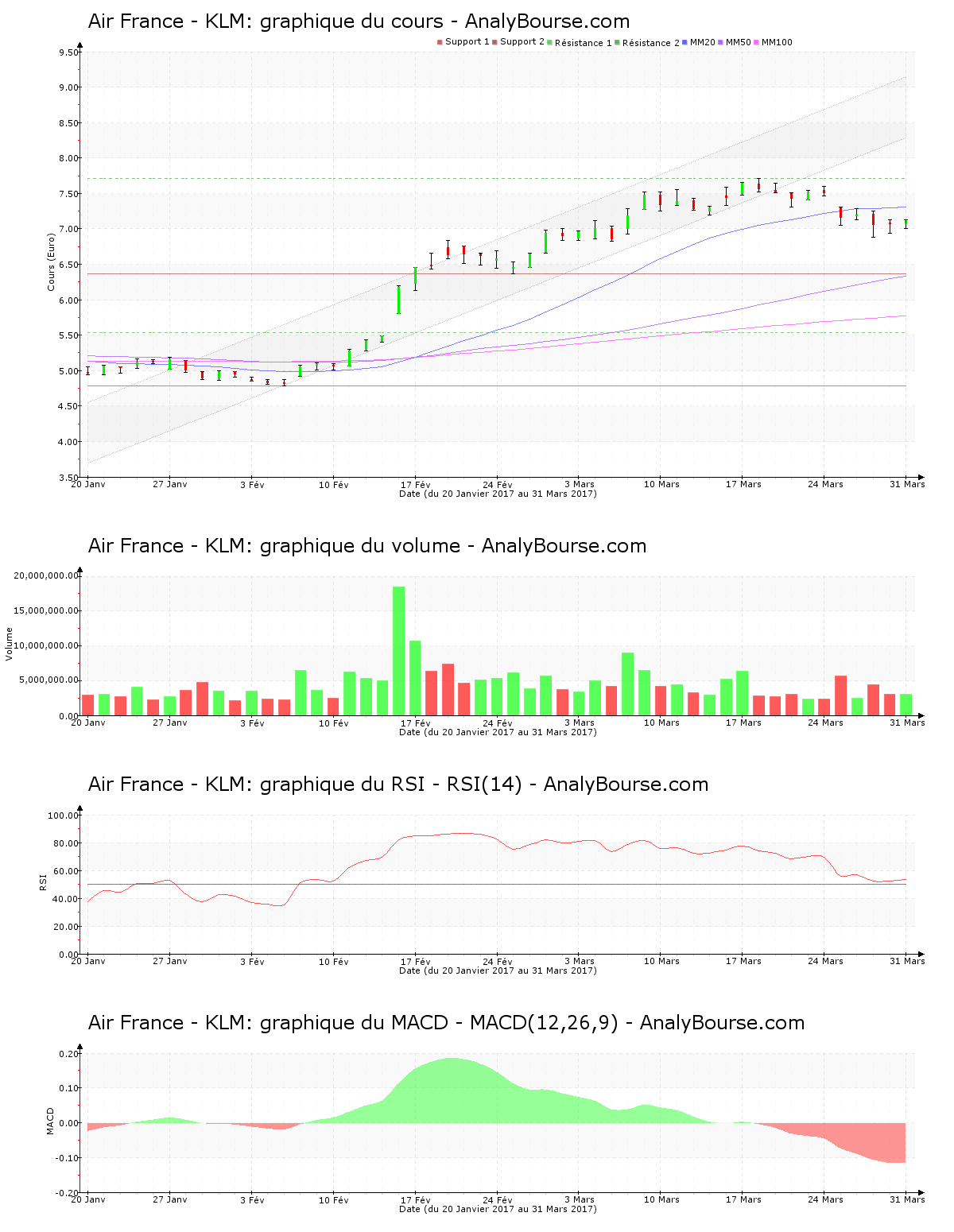Click the 15,000,000.00 volume axis value
The width and height of the screenshot is (954, 1232).
47,610
